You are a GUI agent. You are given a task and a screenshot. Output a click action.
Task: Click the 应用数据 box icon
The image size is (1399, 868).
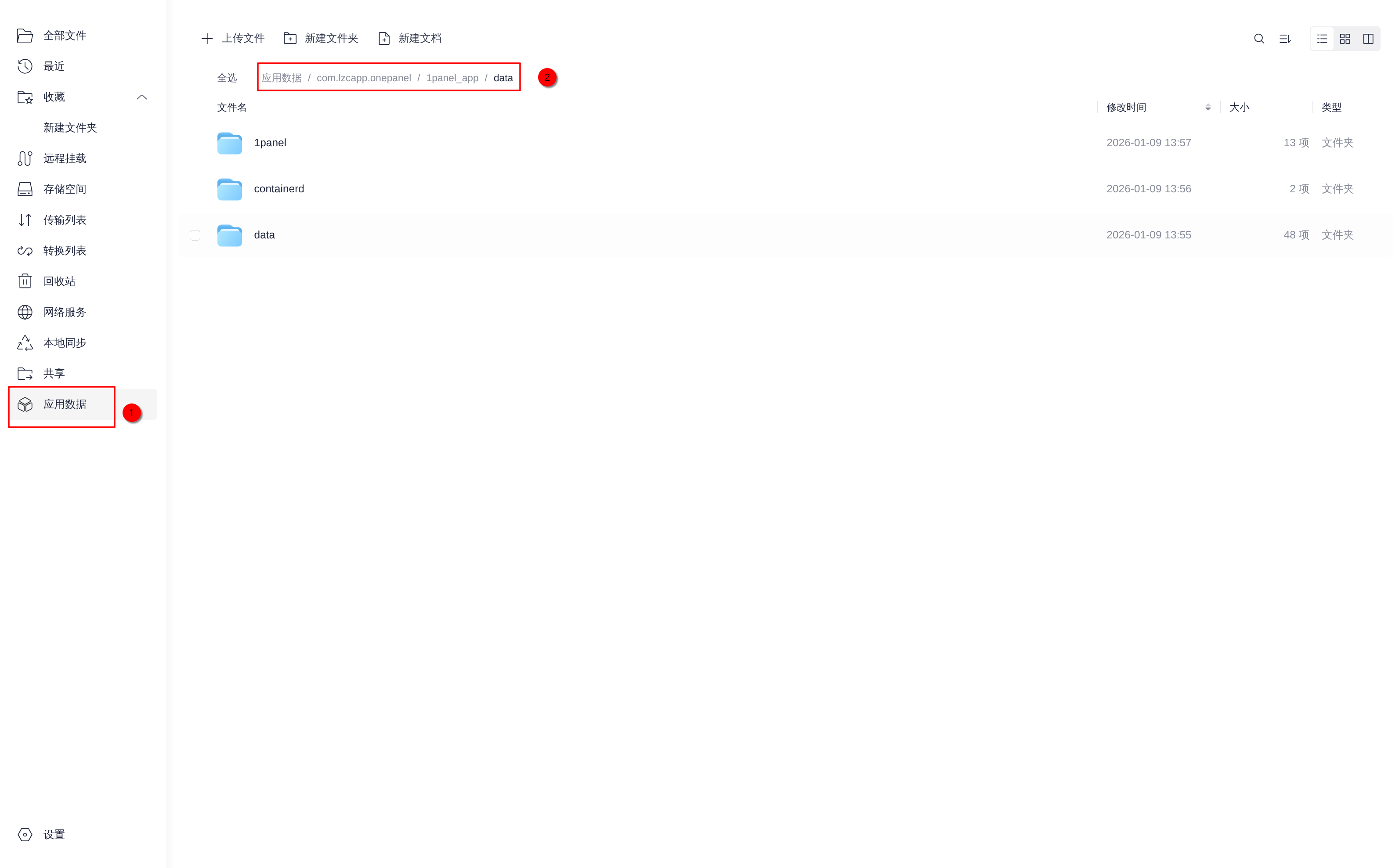pos(25,404)
